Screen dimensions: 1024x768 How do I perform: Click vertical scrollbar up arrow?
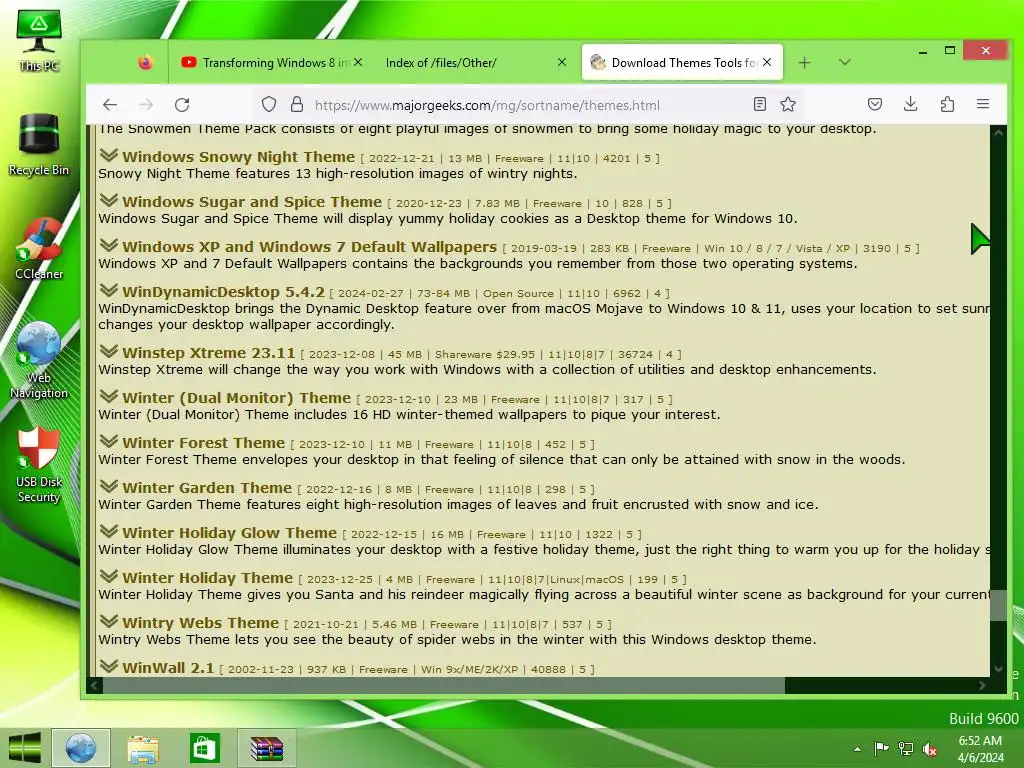point(998,133)
